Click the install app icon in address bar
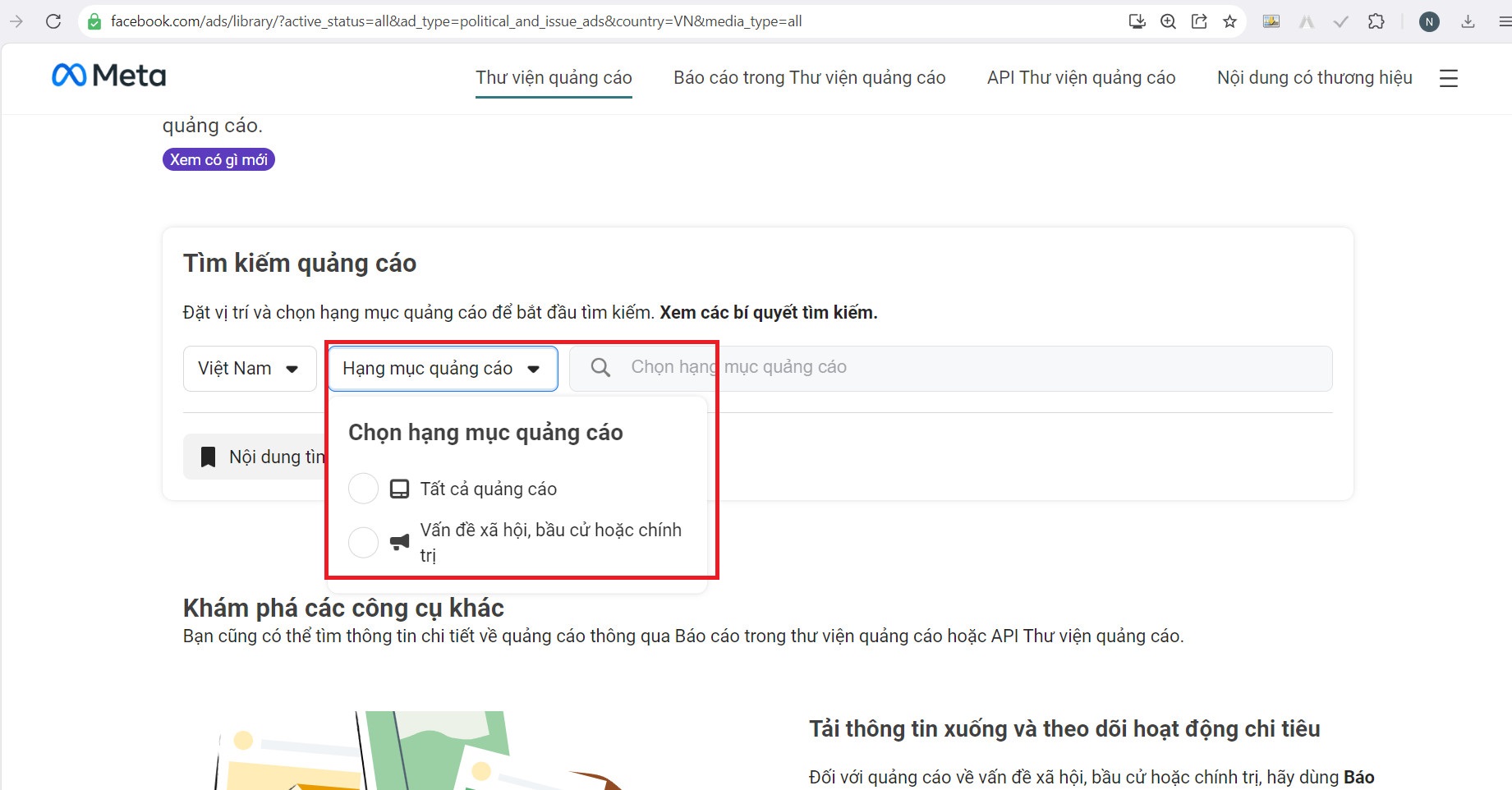1512x790 pixels. pos(1137,21)
